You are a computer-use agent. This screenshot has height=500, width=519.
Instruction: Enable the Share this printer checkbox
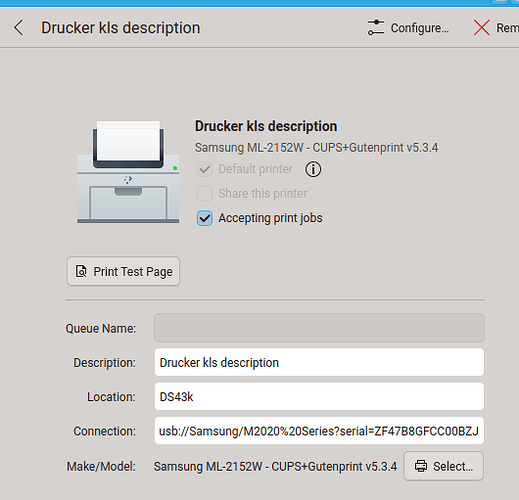tap(205, 194)
